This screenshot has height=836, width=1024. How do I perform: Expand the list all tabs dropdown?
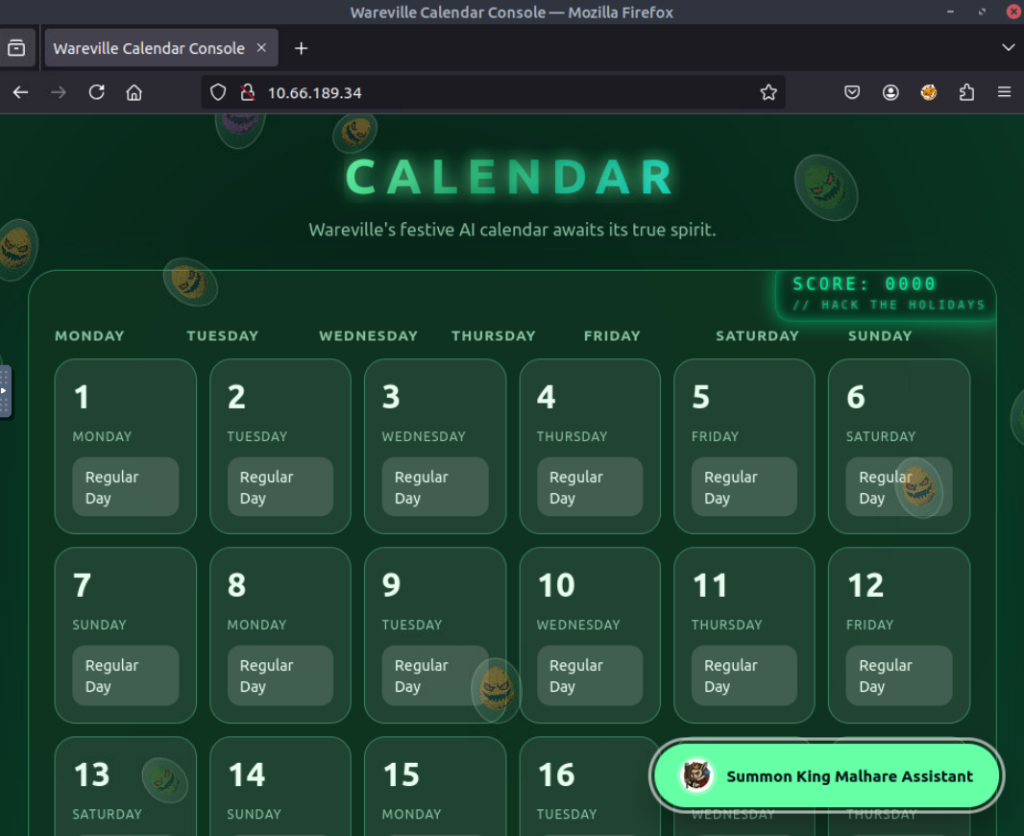coord(1007,48)
